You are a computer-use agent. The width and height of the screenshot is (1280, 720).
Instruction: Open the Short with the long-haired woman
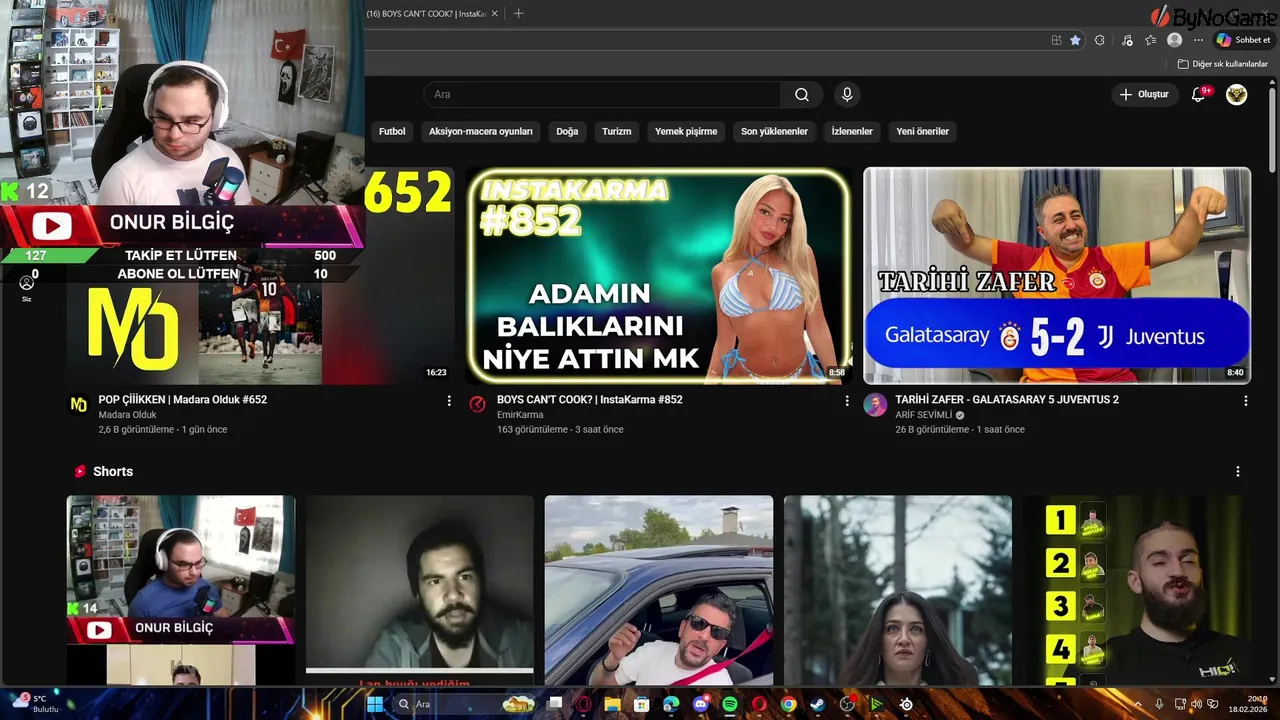tap(898, 590)
